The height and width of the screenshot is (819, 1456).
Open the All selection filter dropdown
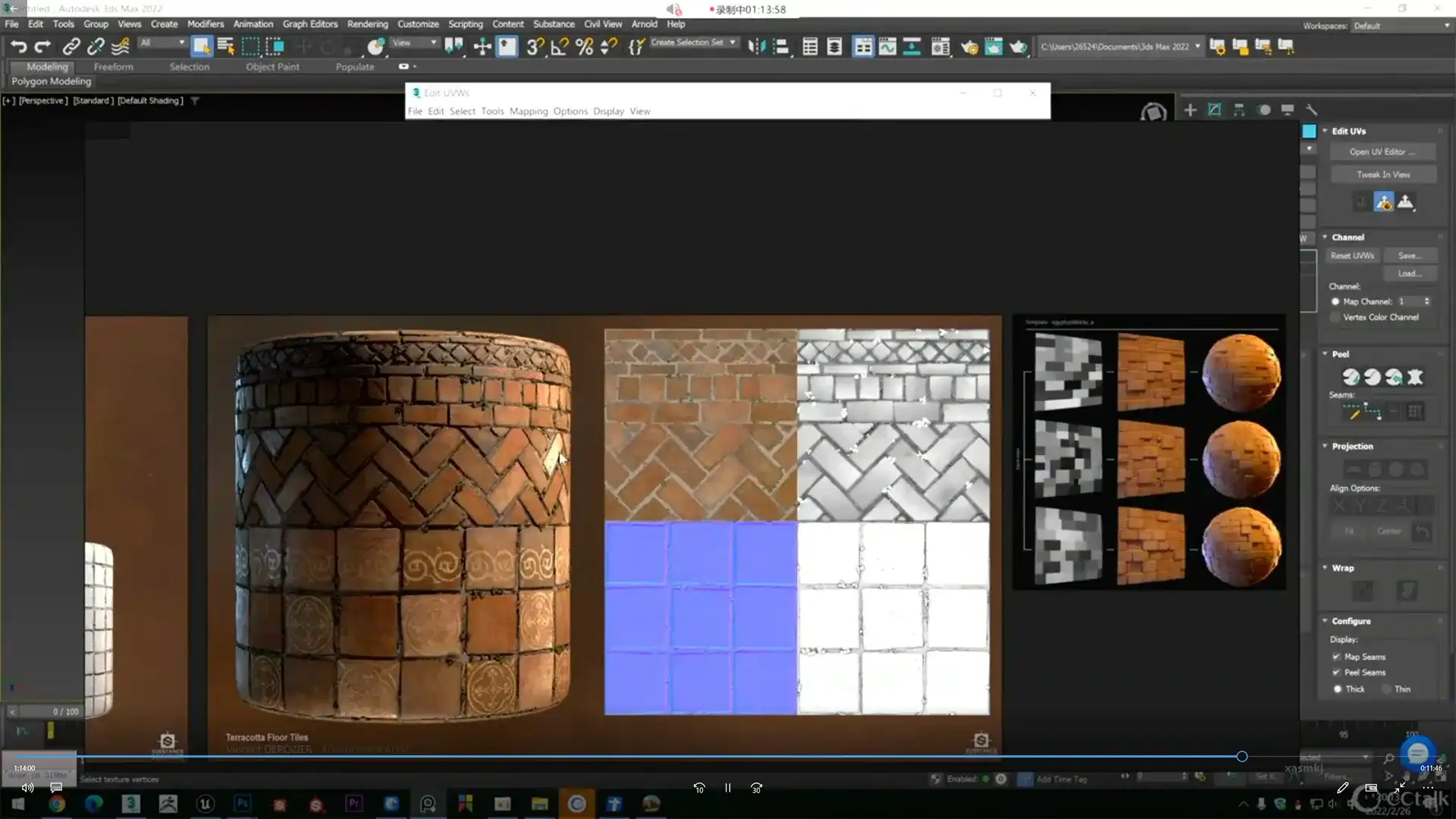click(162, 42)
